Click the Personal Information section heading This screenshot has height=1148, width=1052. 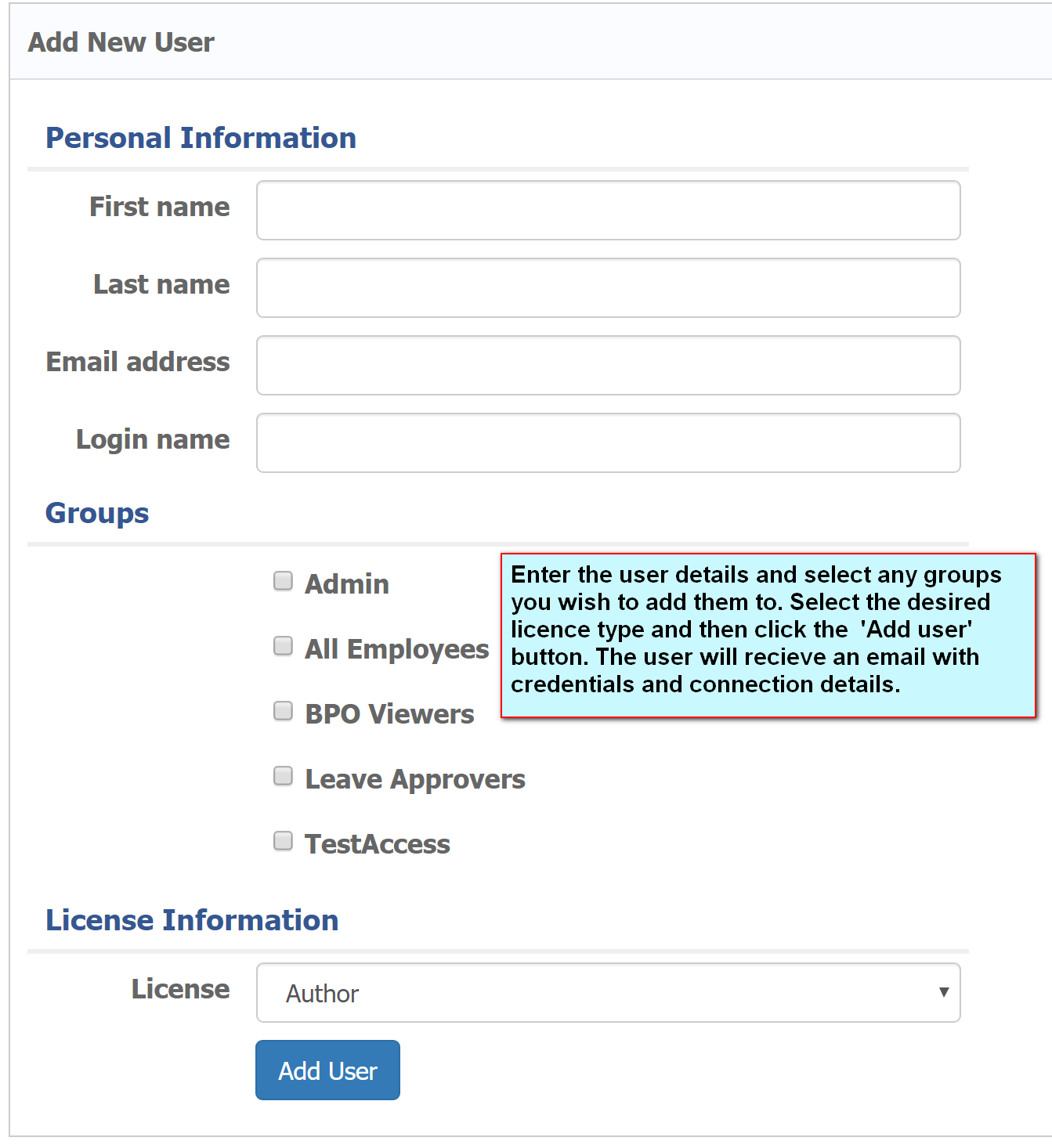pos(201,138)
